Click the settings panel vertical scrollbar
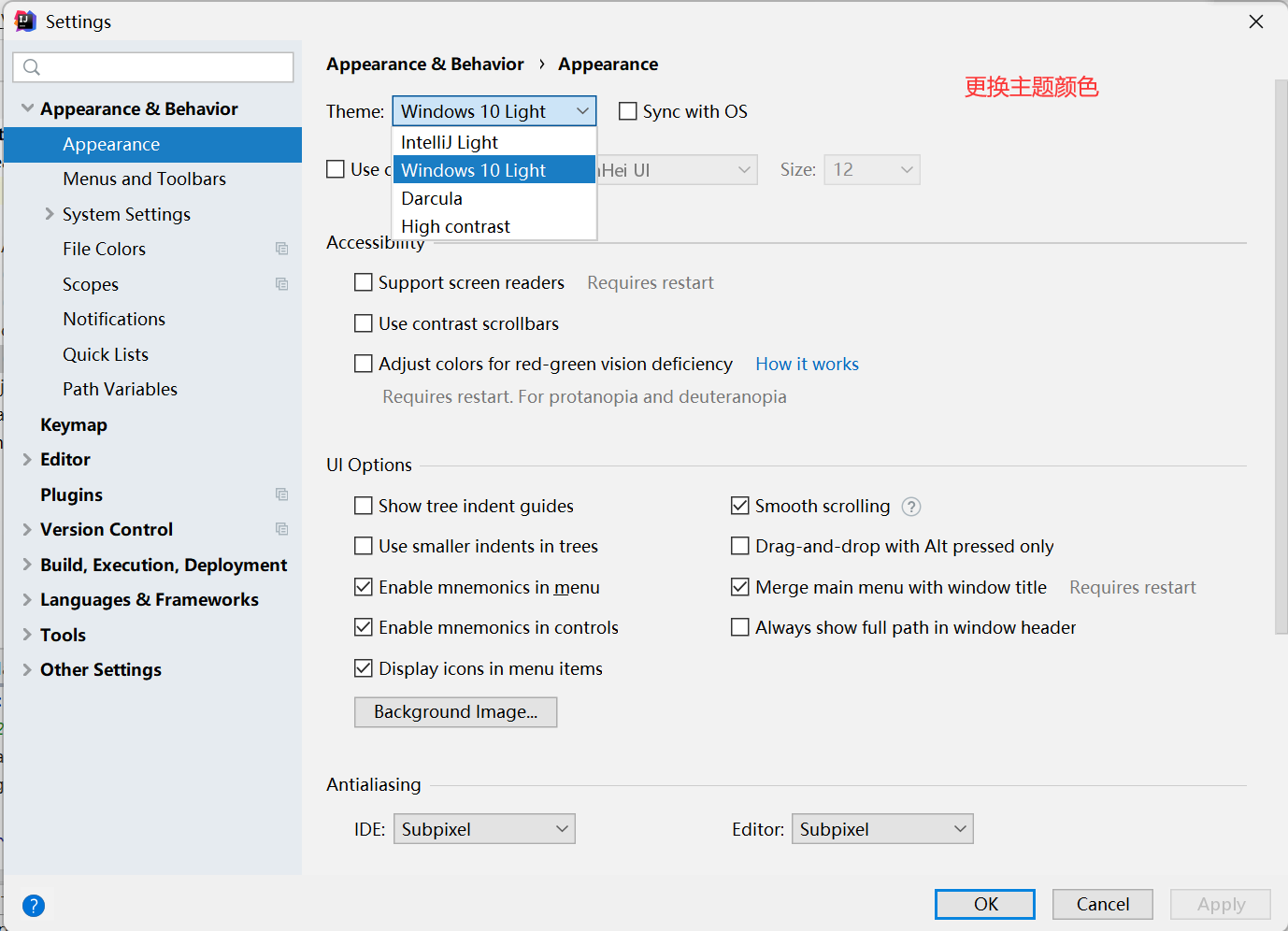 click(1281, 355)
